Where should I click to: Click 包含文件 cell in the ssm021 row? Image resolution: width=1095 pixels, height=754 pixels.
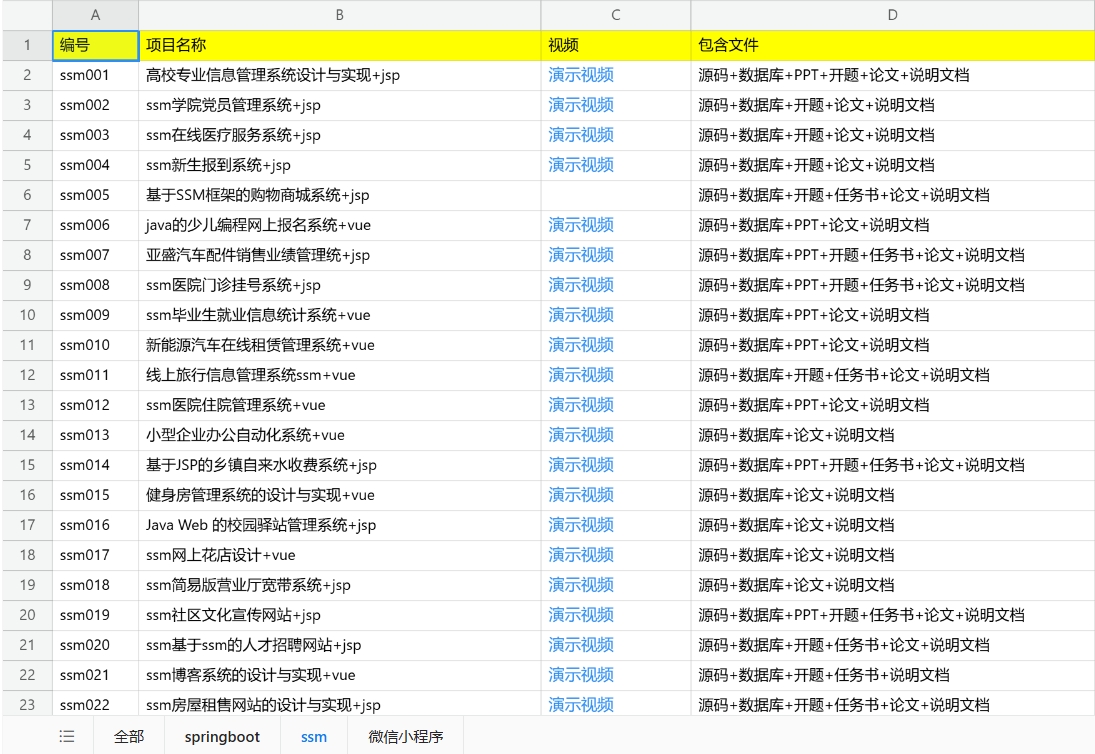point(892,676)
